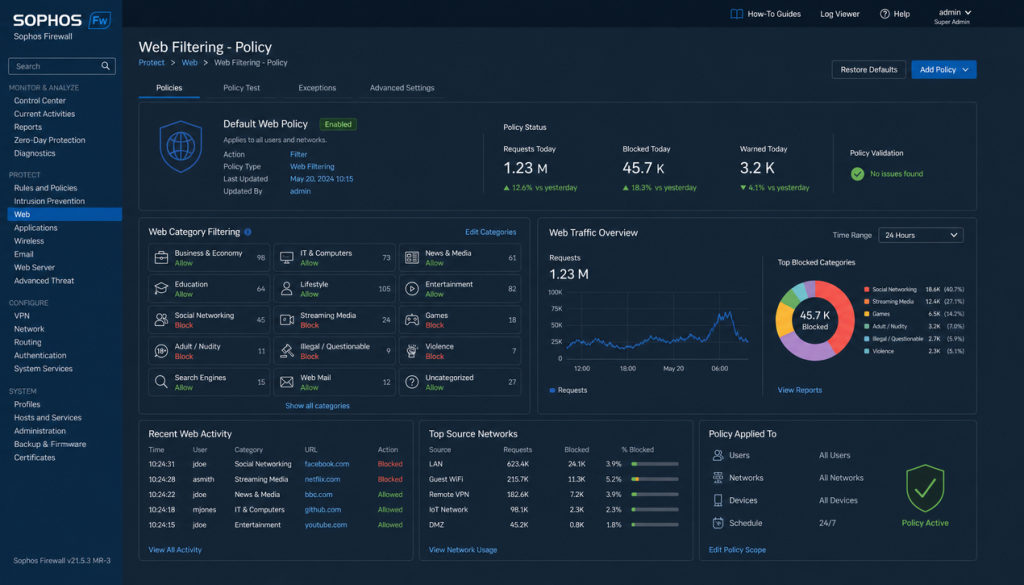
Task: Click the Restore Defaults button
Action: click(x=869, y=70)
